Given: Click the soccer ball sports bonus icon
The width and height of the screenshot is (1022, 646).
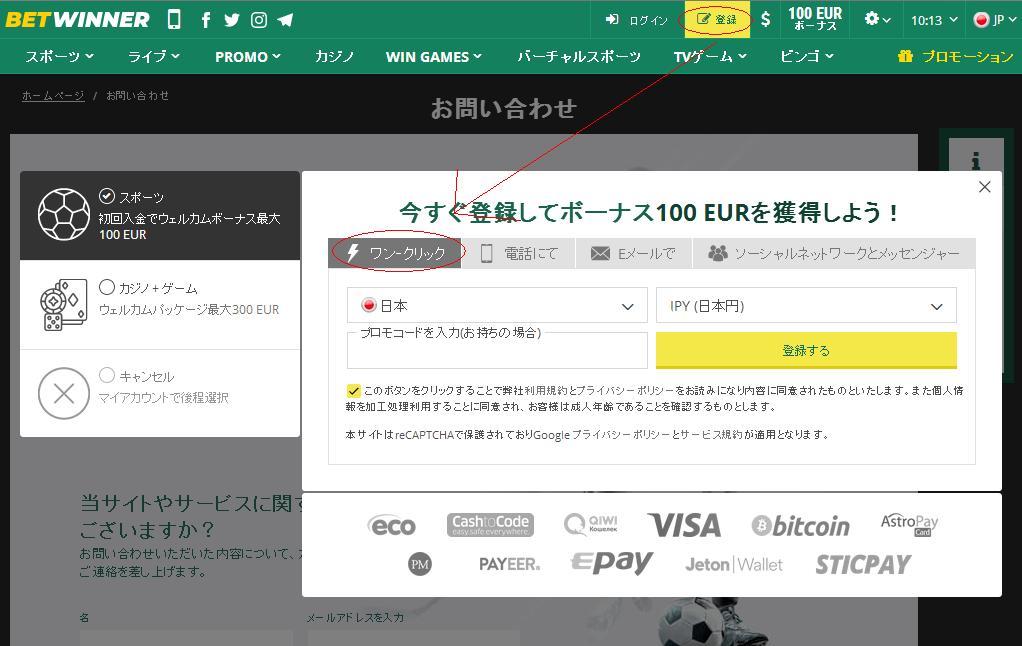Looking at the screenshot, I should click(64, 214).
